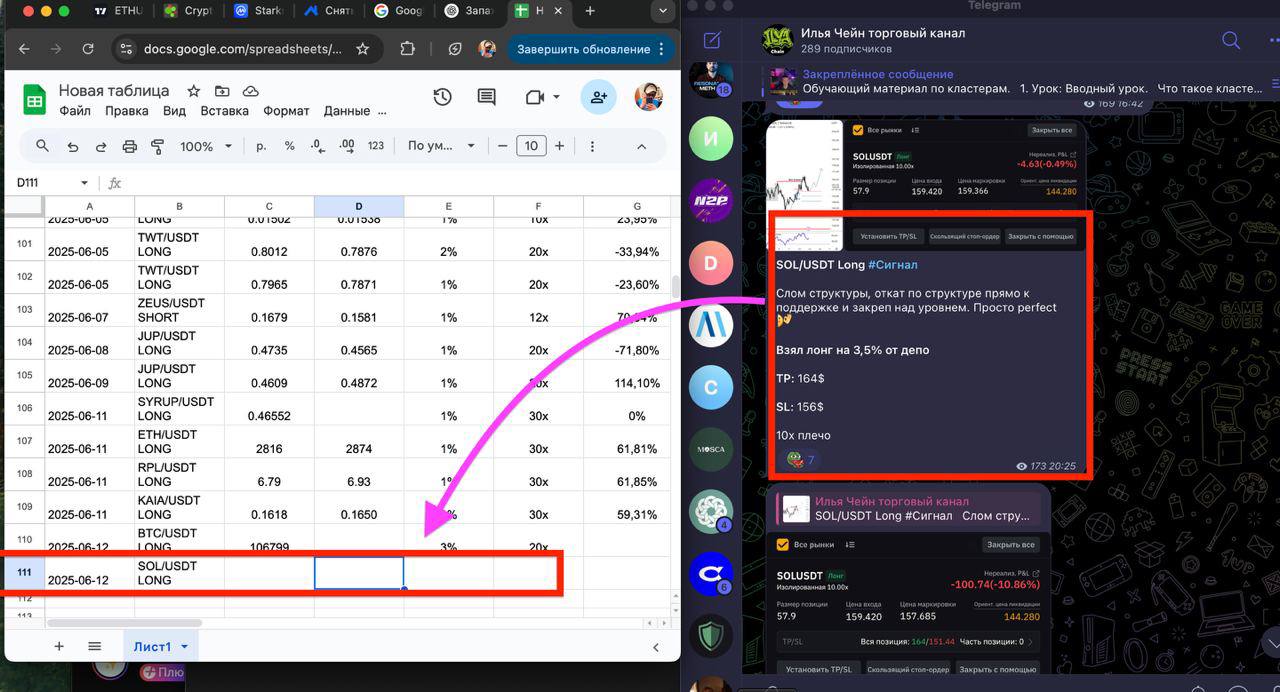Open channel title 'Илья Чейн торговый канал'
Screen dimensions: 1280x692
point(883,33)
